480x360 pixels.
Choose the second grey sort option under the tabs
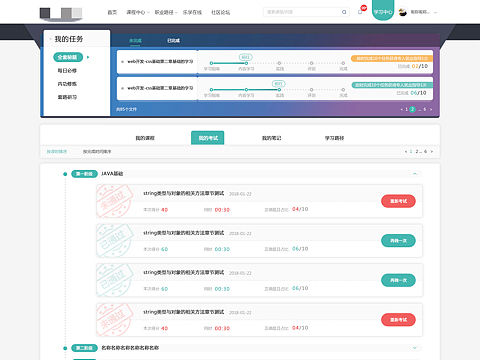pyautogui.click(x=97, y=152)
